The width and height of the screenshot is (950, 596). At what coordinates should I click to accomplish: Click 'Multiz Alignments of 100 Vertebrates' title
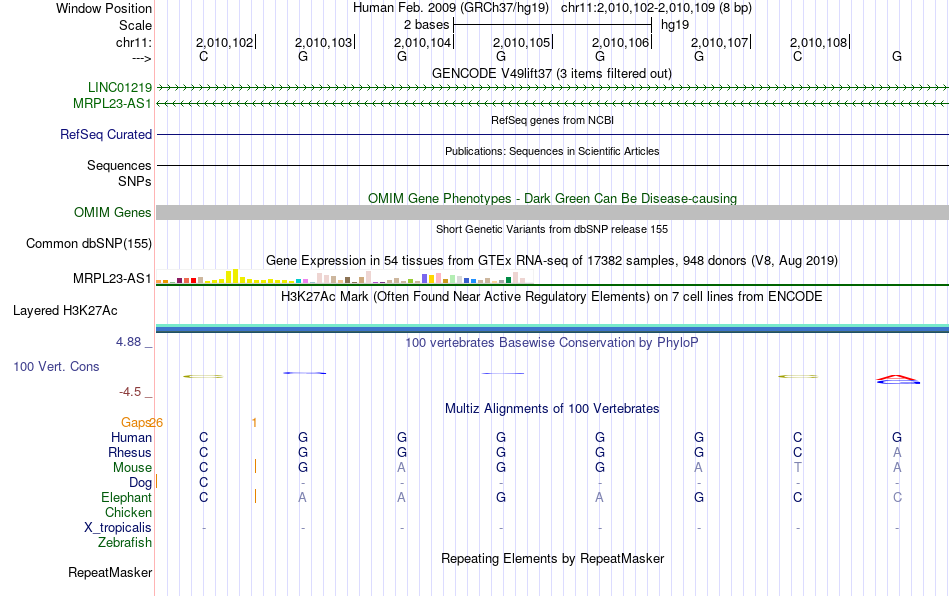click(x=552, y=408)
